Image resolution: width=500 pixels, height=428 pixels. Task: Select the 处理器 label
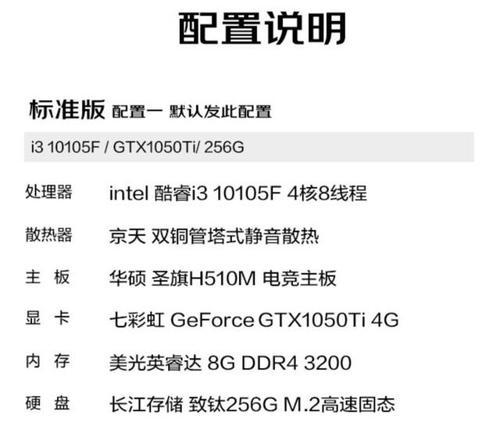click(x=49, y=192)
